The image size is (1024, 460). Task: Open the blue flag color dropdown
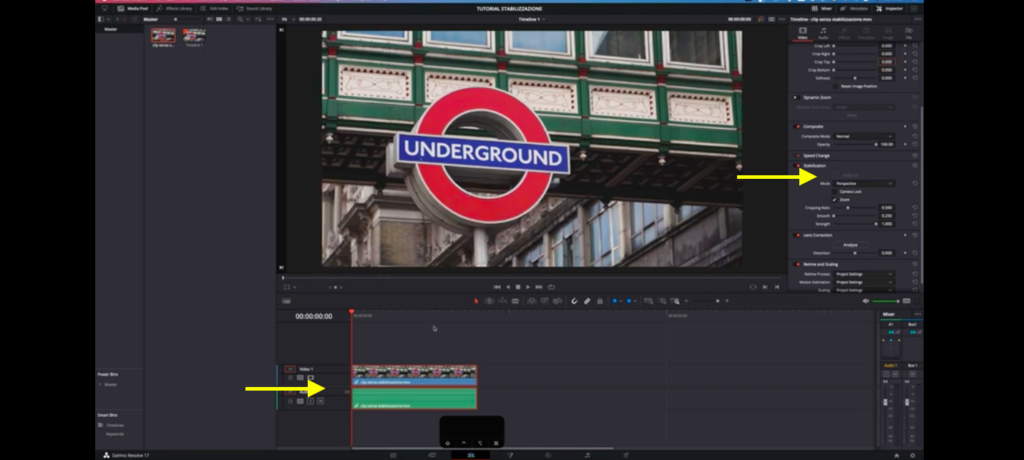click(x=621, y=301)
